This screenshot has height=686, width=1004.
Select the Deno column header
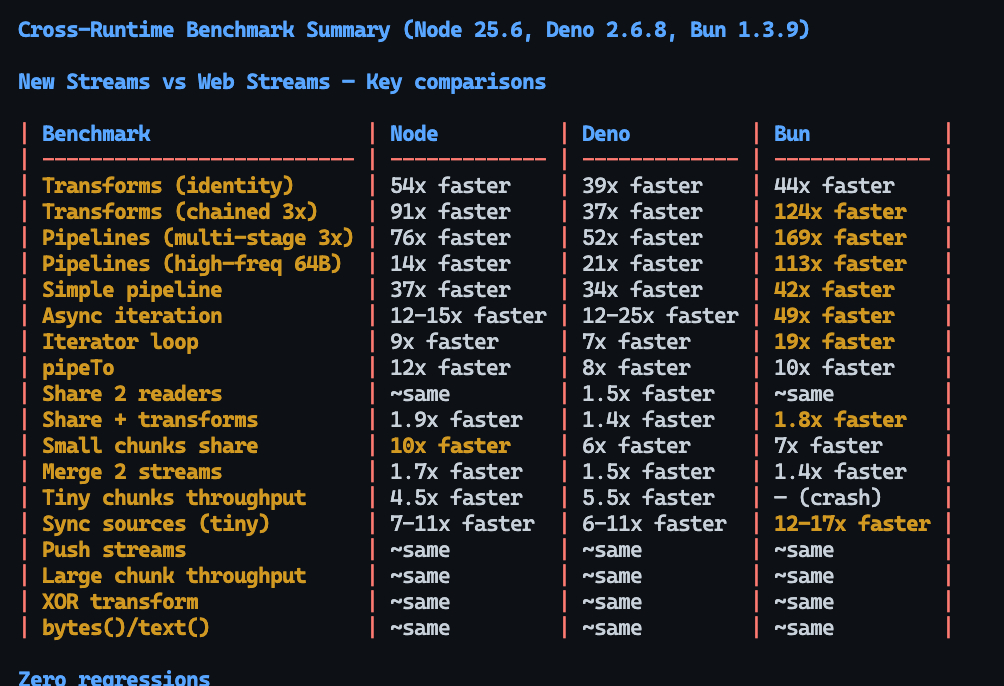(x=606, y=133)
